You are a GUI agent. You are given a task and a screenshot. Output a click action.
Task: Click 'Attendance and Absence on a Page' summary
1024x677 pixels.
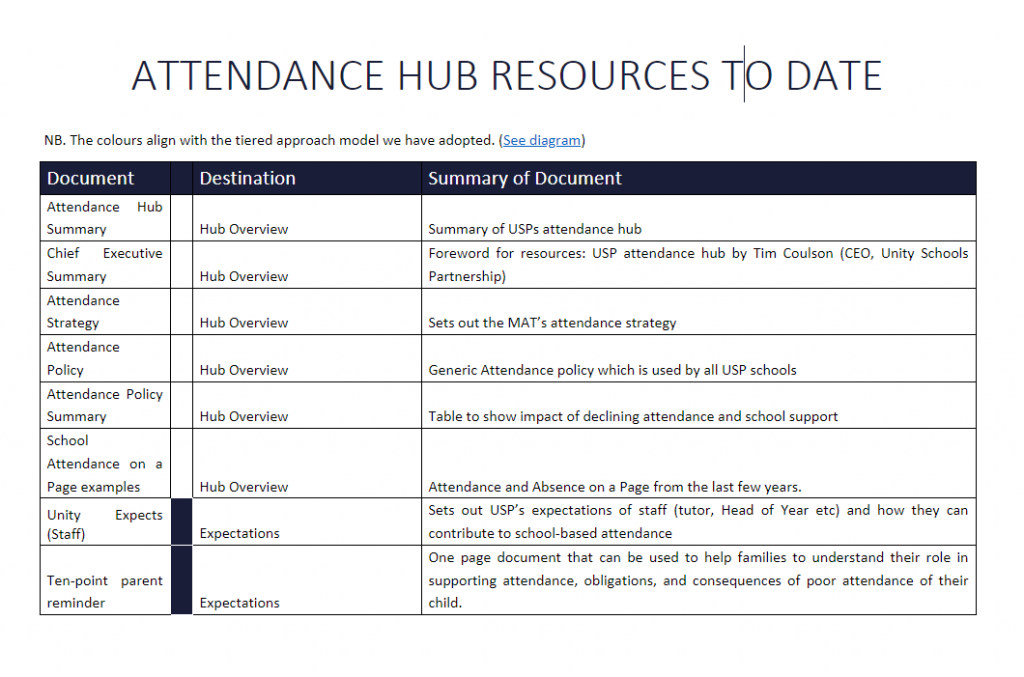tap(615, 486)
